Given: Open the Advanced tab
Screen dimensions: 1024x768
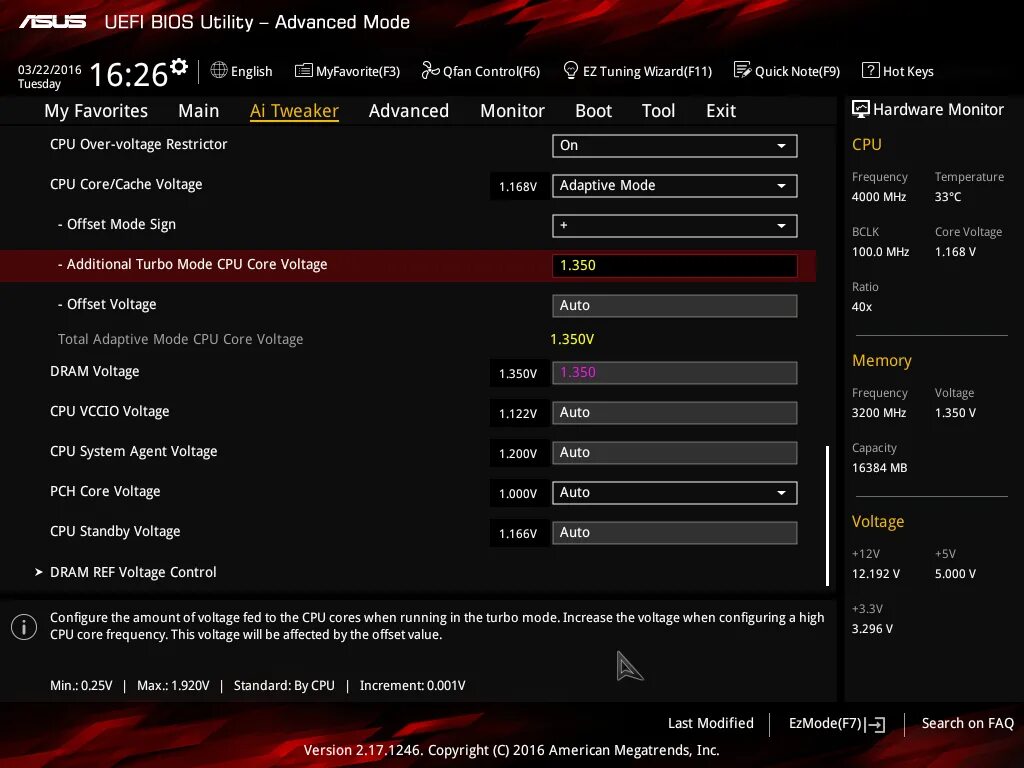Looking at the screenshot, I should pos(409,110).
